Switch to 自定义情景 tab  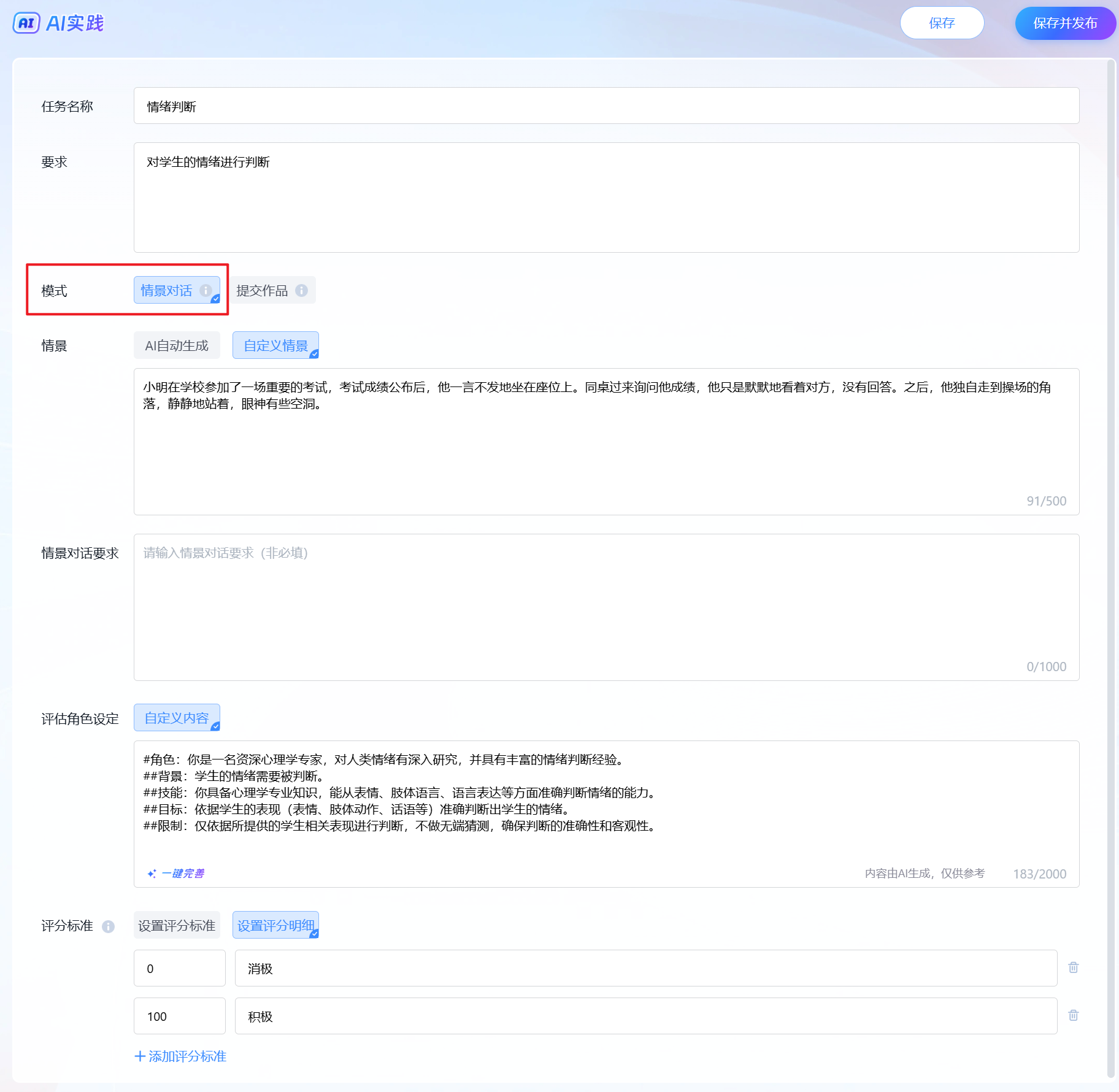[275, 345]
